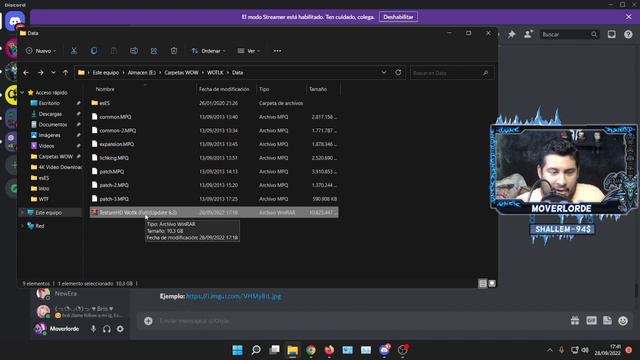This screenshot has width=640, height=360.
Task: Switch to details view icon in status bar
Action: [x=483, y=283]
